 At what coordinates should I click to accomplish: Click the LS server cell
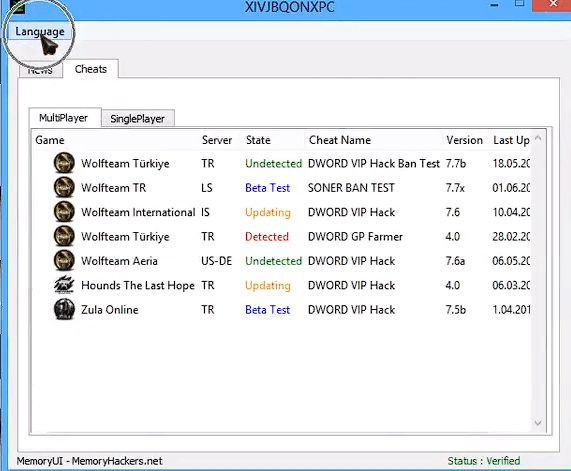pyautogui.click(x=206, y=188)
